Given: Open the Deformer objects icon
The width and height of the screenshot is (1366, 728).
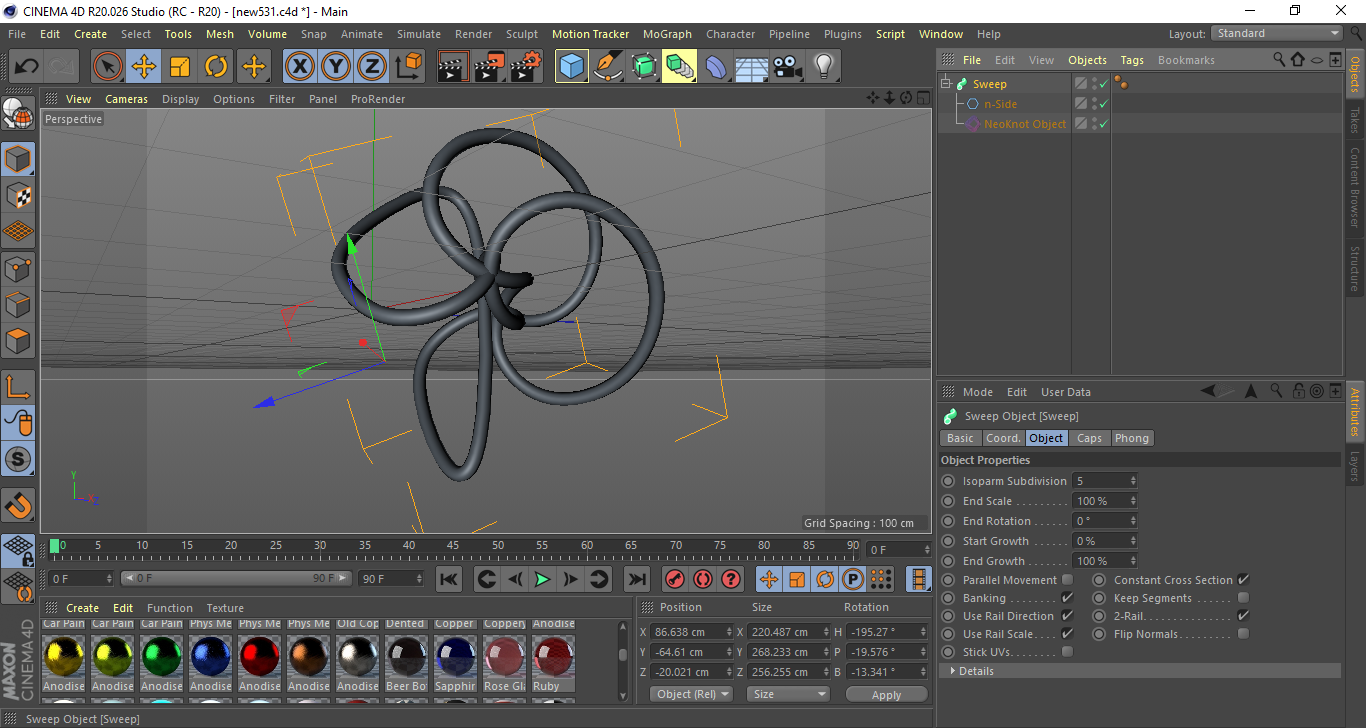Looking at the screenshot, I should [716, 67].
